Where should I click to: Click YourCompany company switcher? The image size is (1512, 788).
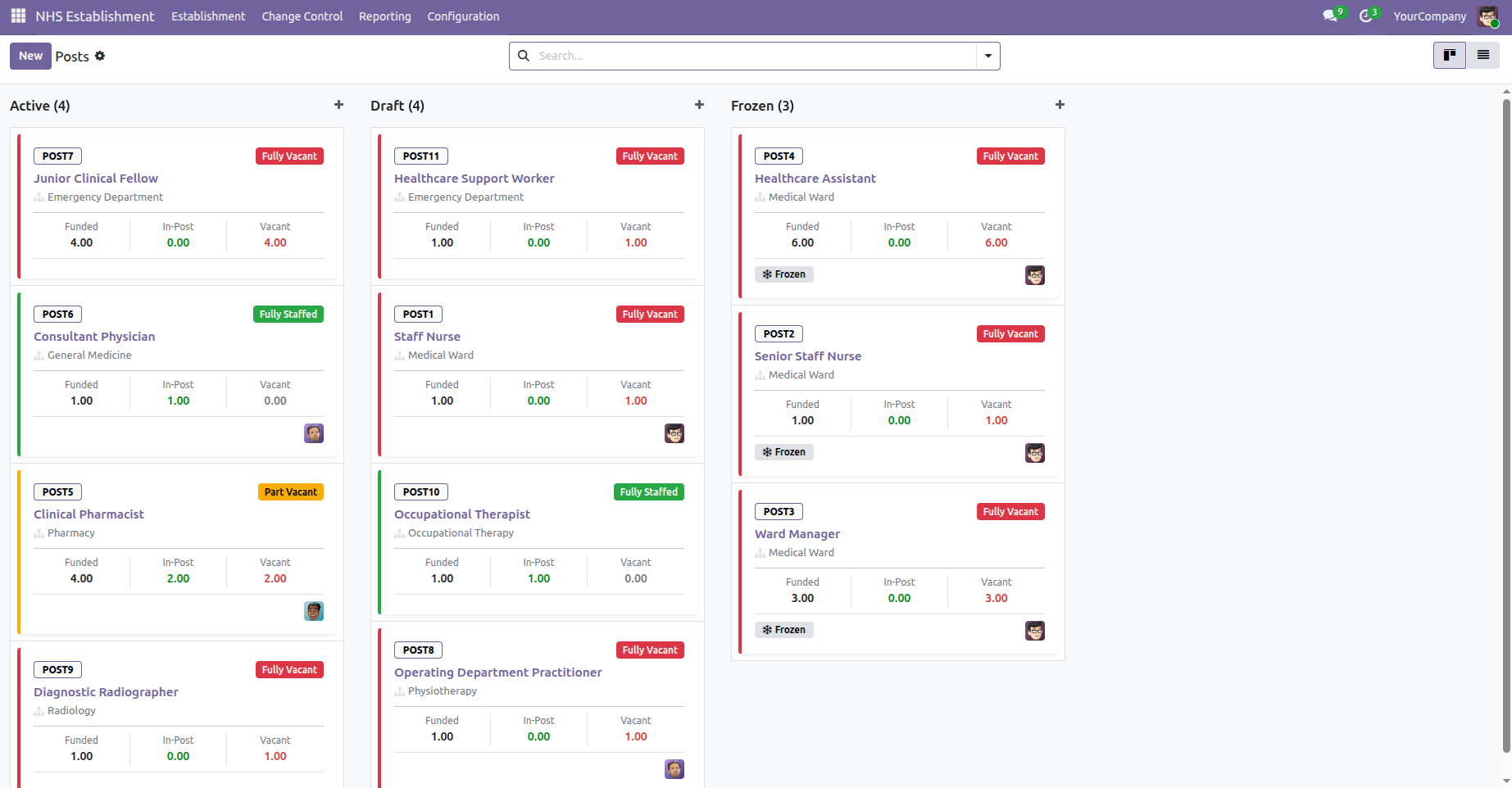point(1430,16)
